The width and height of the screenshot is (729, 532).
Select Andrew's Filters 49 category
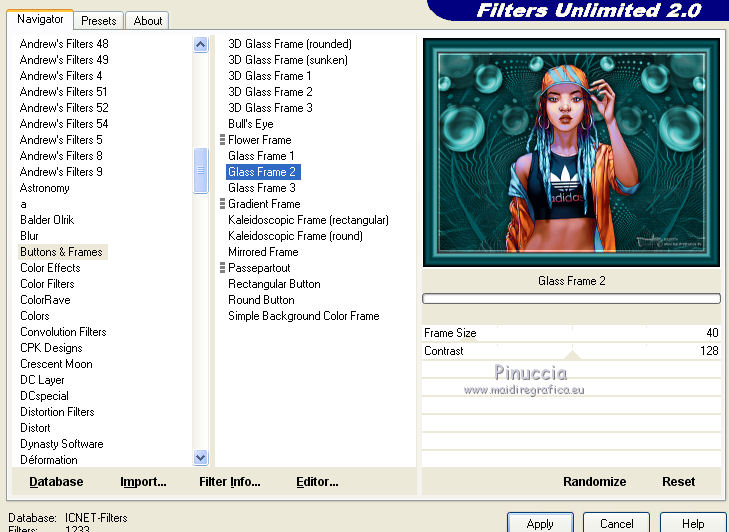click(x=64, y=60)
